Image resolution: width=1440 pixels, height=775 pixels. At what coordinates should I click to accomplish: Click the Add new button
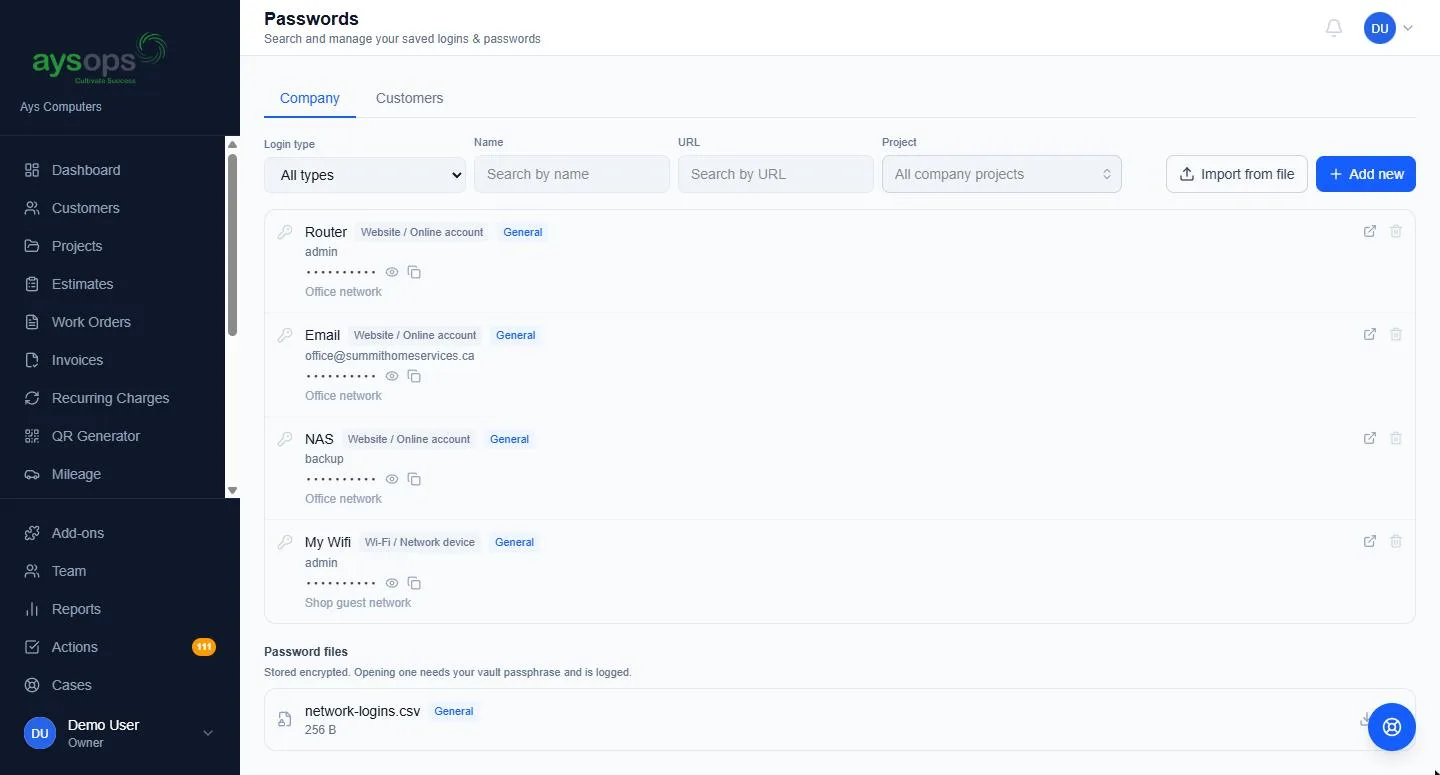(x=1366, y=174)
